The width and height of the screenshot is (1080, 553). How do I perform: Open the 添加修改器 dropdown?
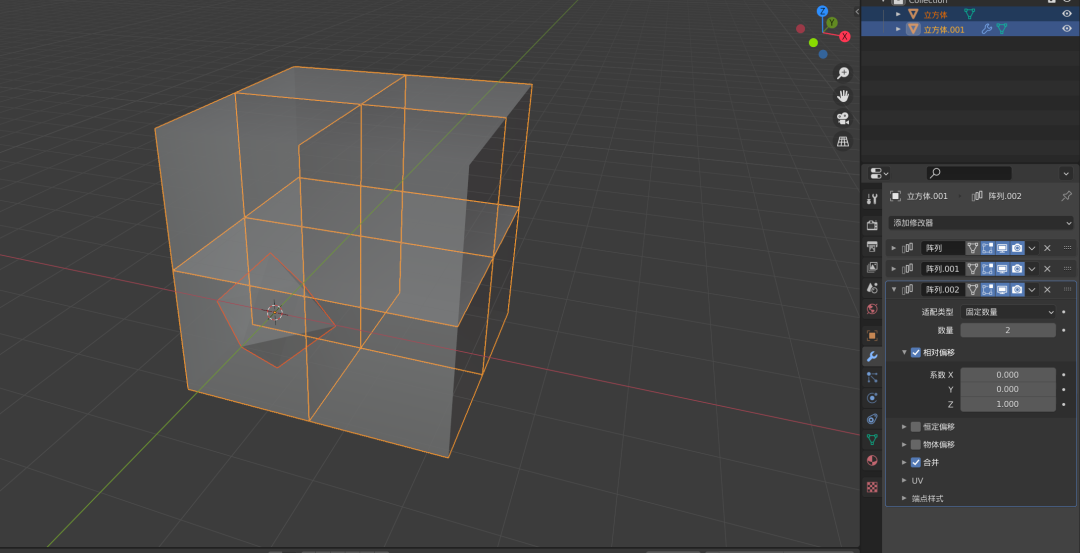(x=981, y=222)
